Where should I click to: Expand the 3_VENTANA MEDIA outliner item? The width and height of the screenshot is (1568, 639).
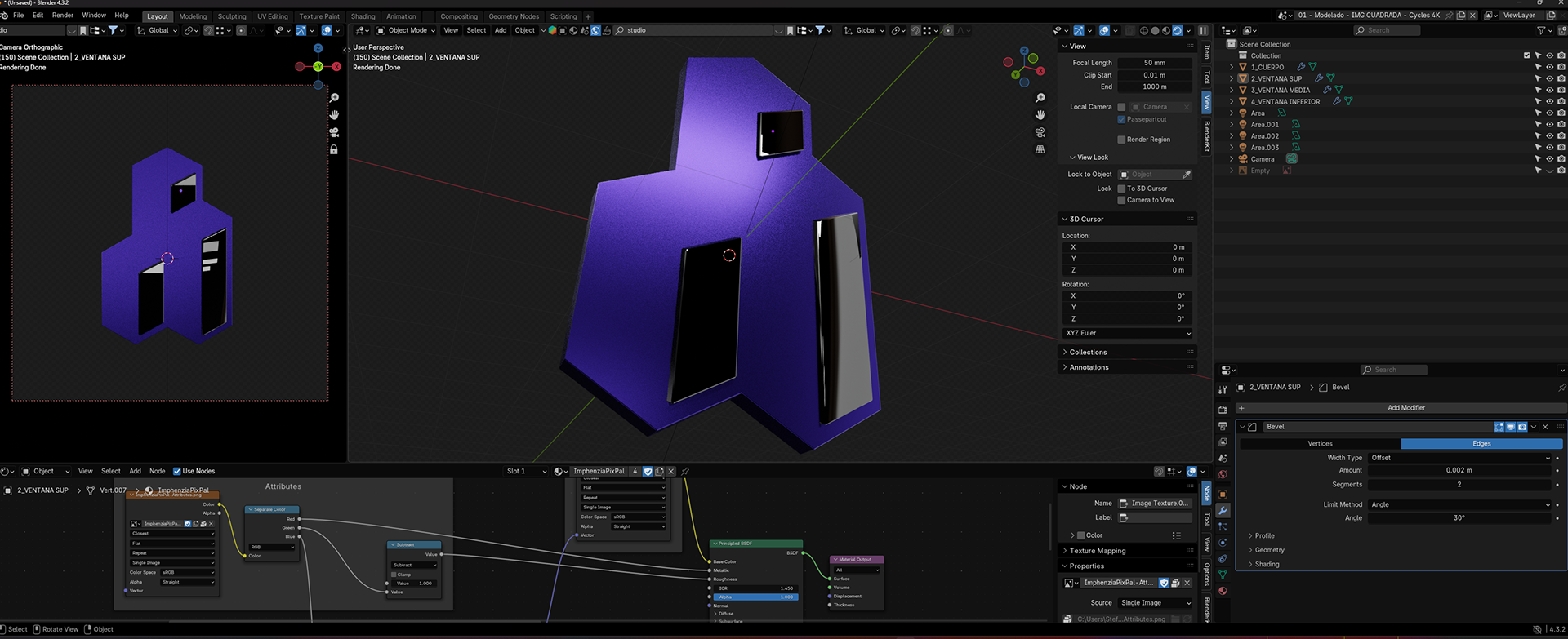[x=1232, y=91]
